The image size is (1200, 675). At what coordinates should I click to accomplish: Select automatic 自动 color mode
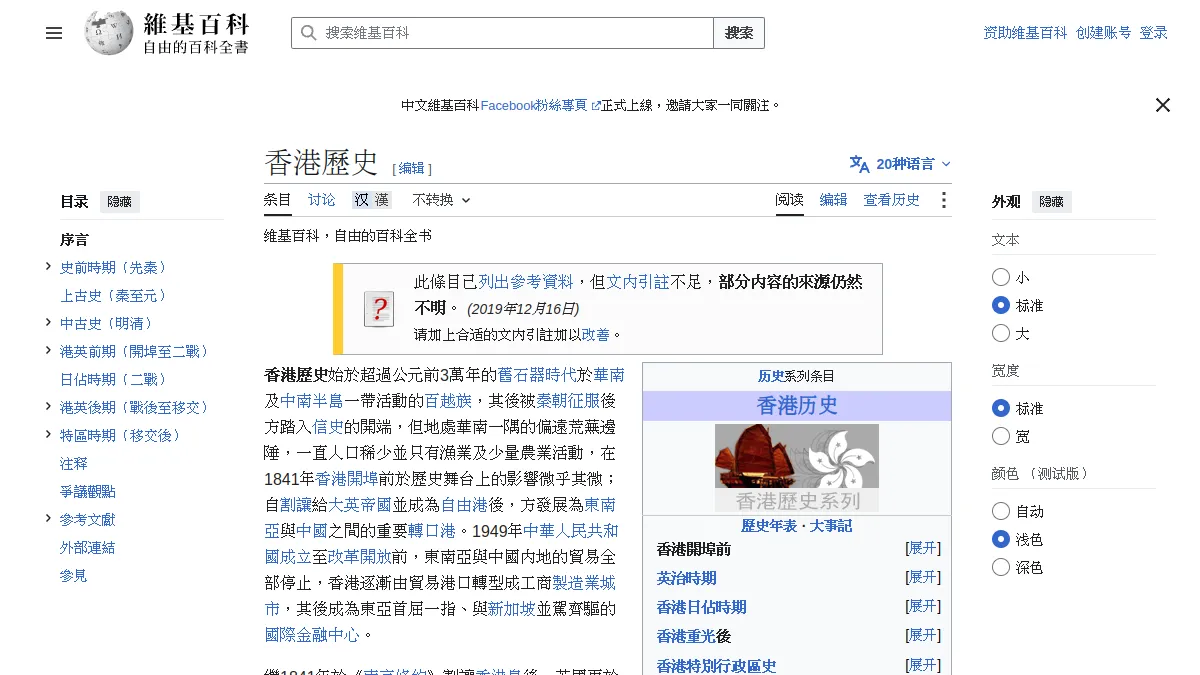(x=1001, y=511)
